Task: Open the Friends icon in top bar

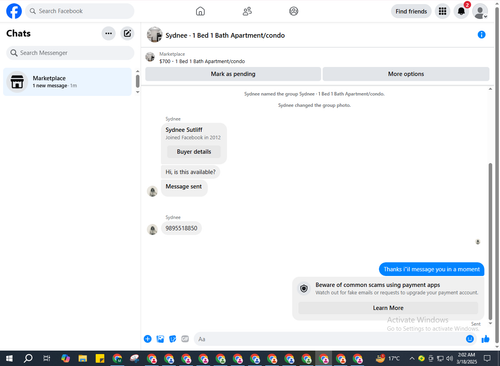Action: click(247, 11)
